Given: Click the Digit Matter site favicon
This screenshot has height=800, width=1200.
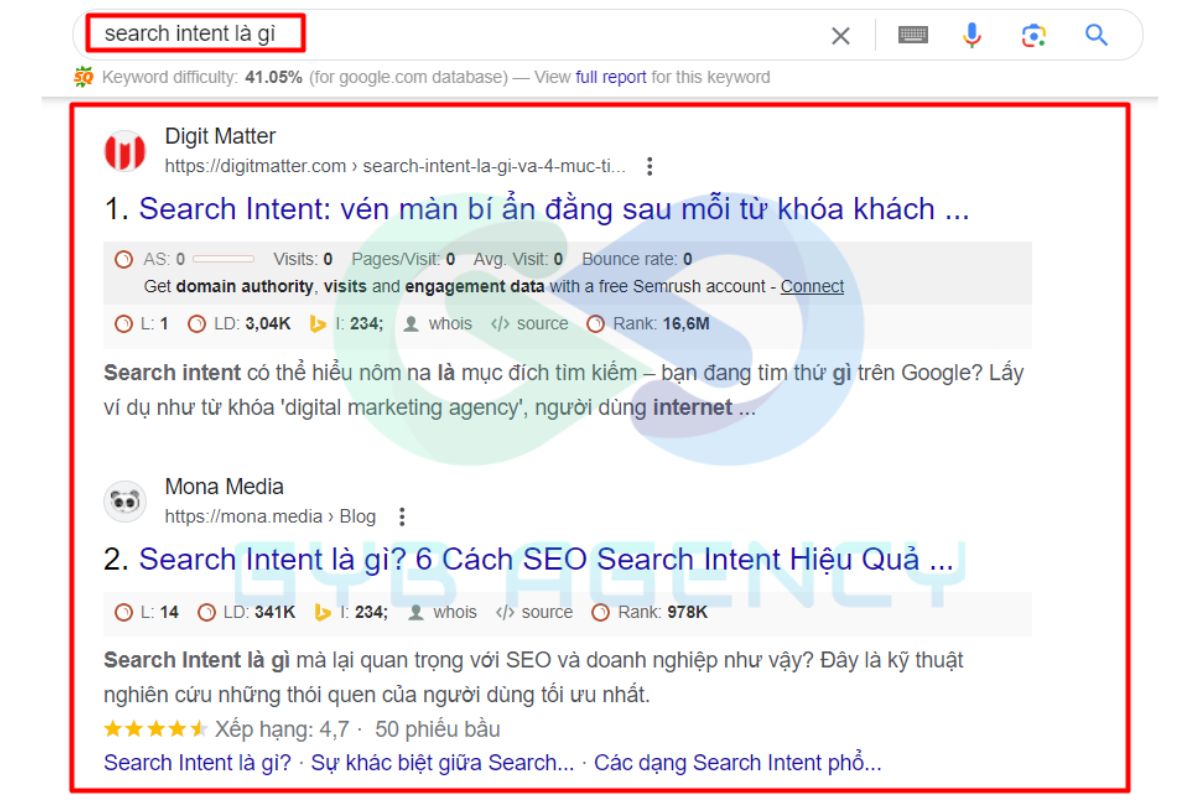Looking at the screenshot, I should click(125, 151).
